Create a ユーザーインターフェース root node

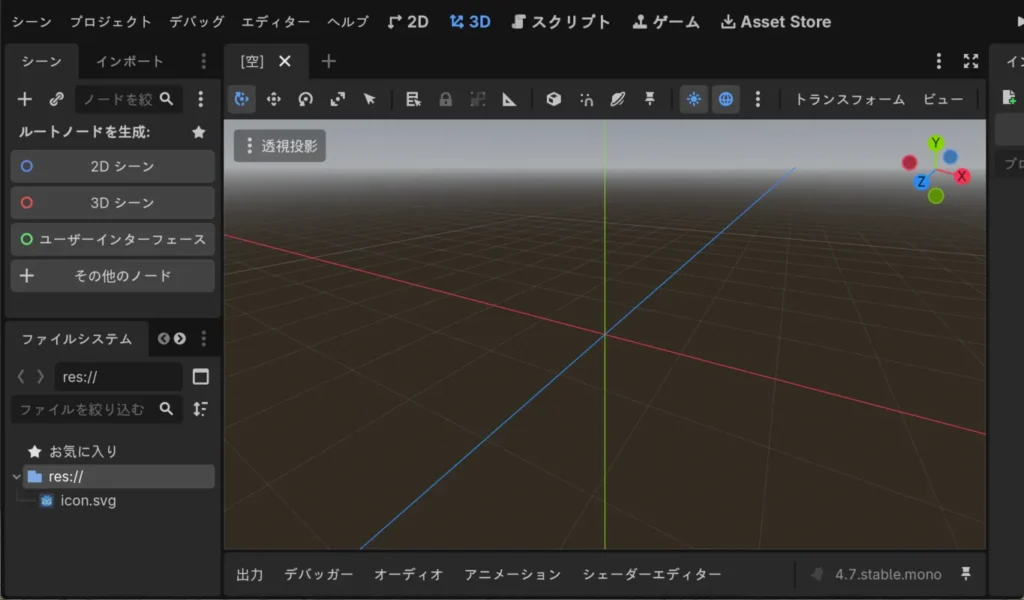point(112,240)
